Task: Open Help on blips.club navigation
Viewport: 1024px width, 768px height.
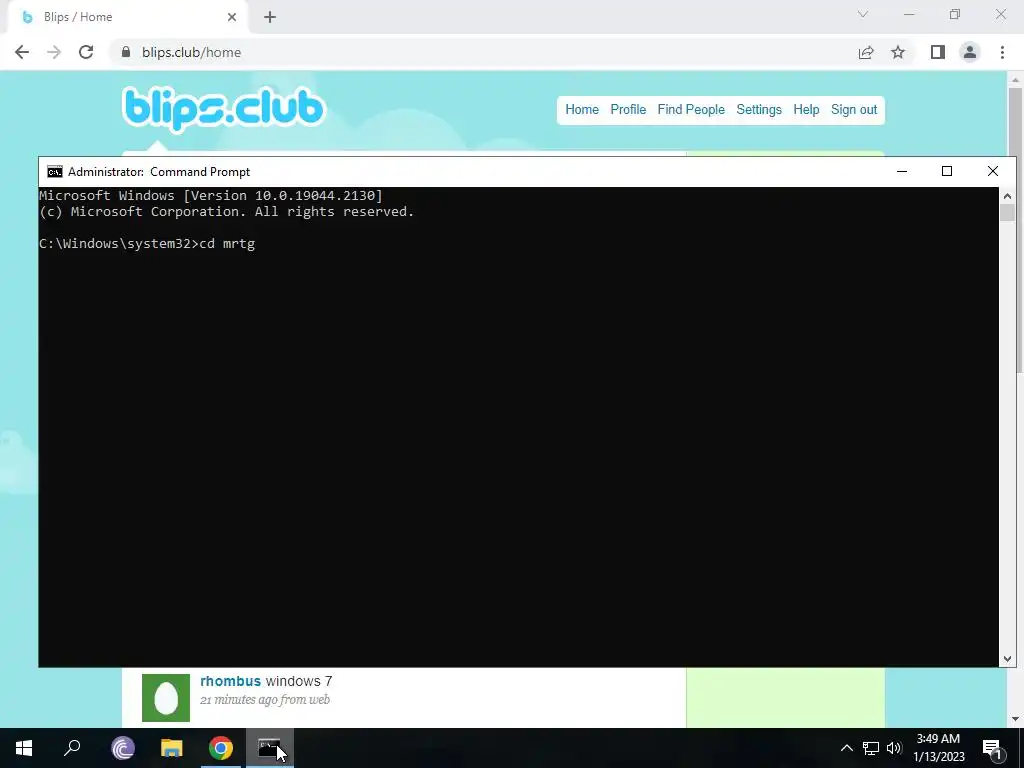Action: coord(806,110)
